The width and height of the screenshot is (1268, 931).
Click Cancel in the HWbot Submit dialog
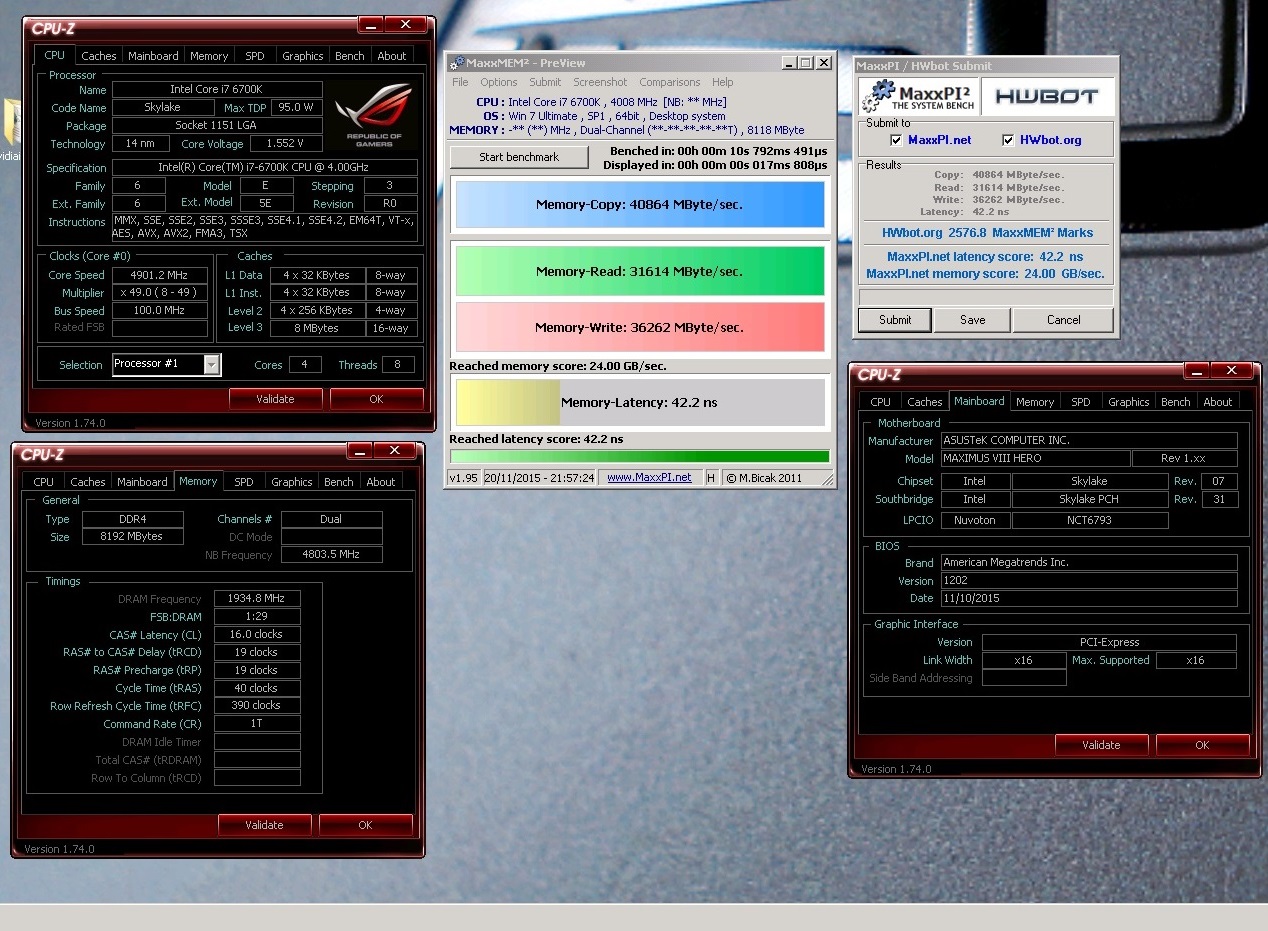click(x=1063, y=320)
